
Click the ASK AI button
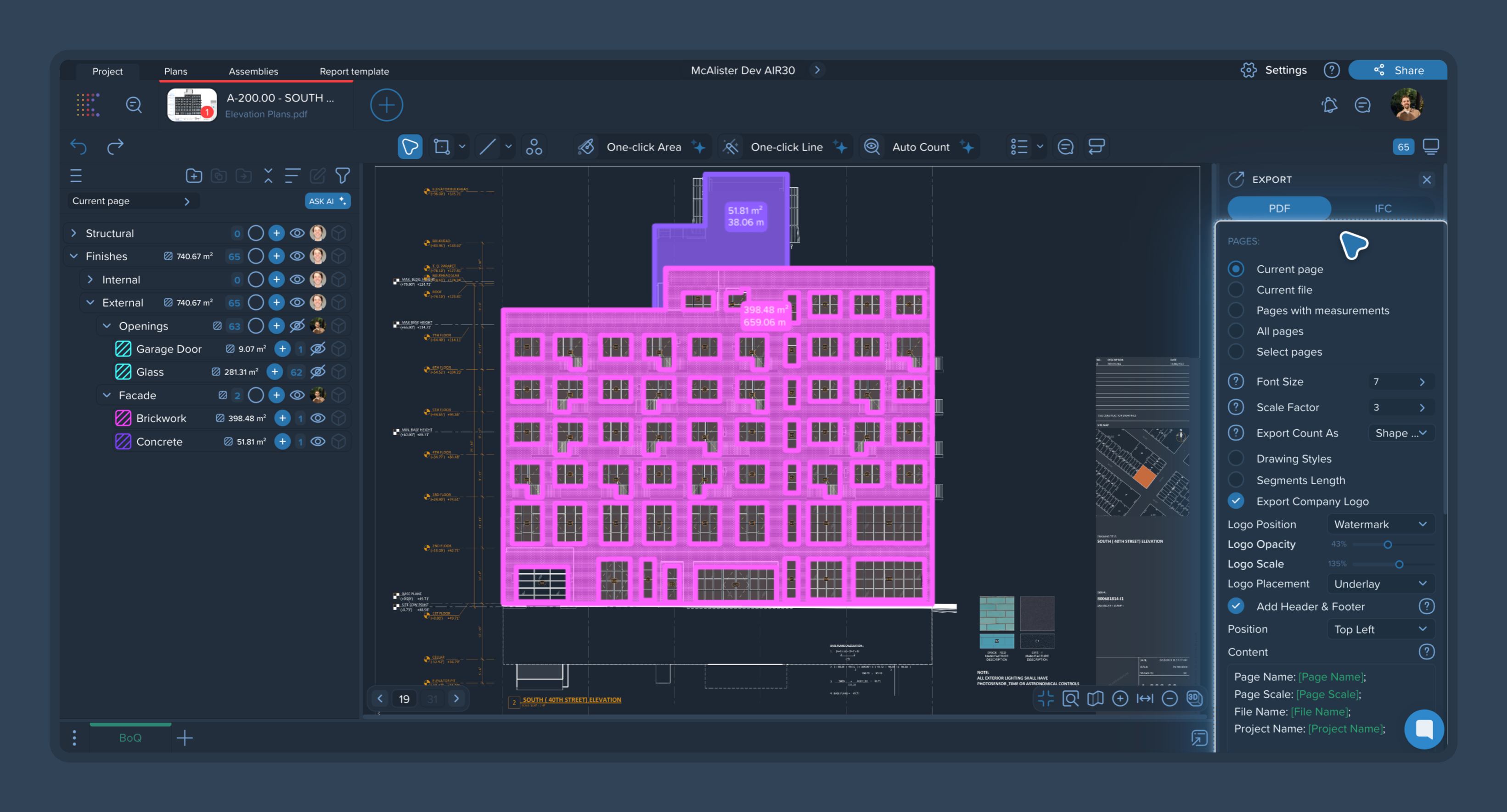[327, 201]
